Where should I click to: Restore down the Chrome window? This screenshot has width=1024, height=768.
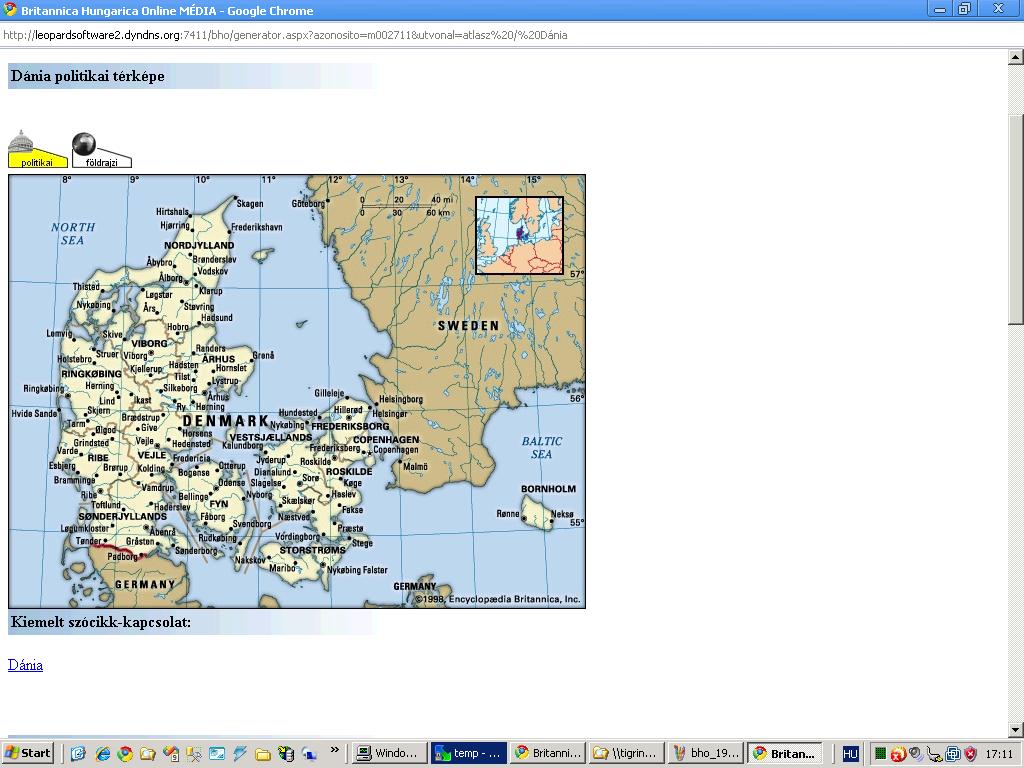click(964, 9)
